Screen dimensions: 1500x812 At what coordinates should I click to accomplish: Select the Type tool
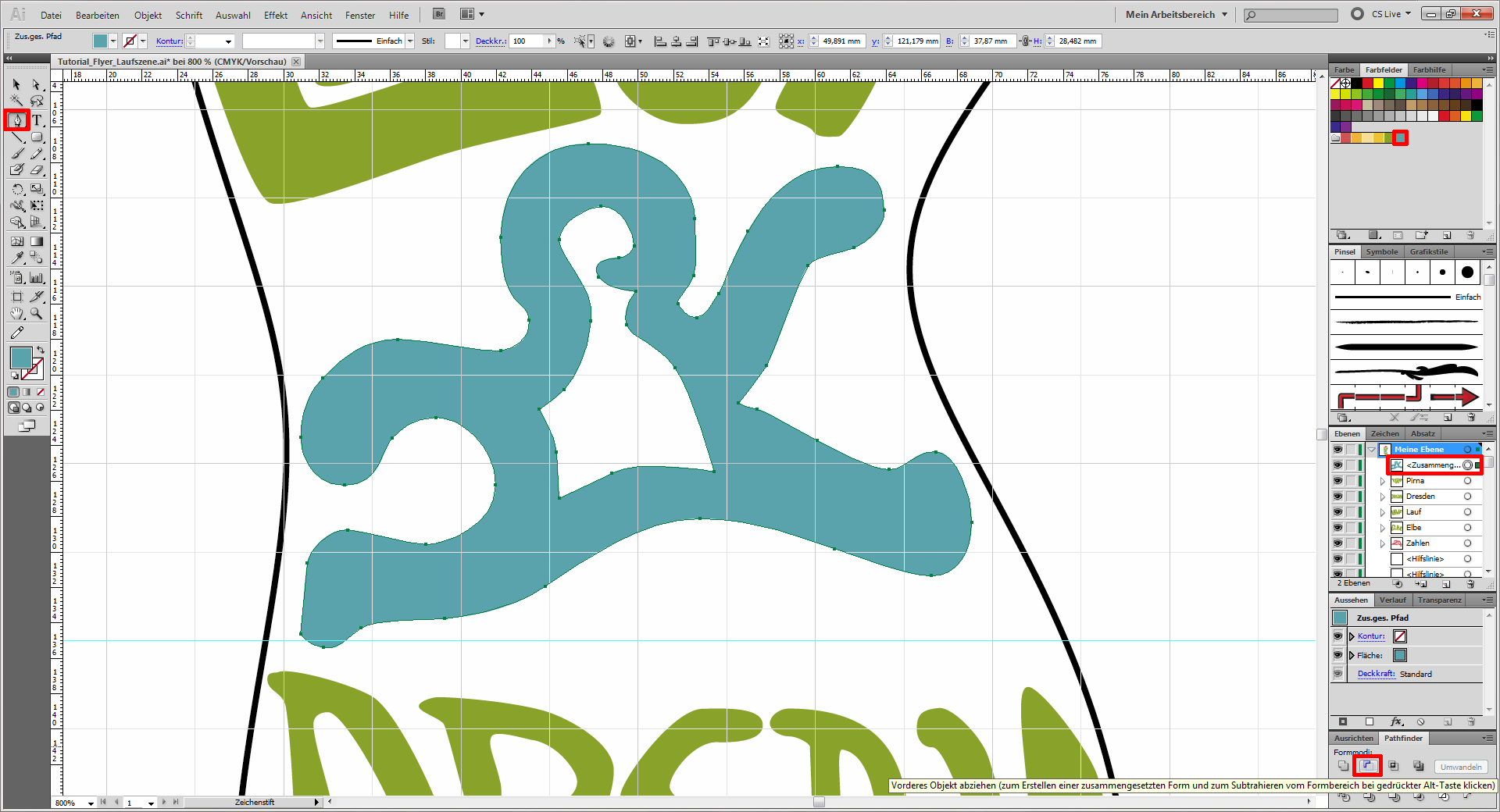coord(37,120)
